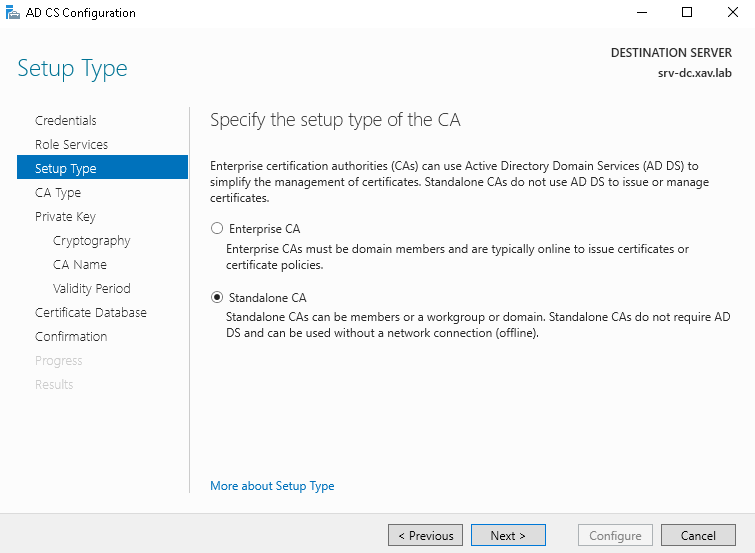
Task: Select the Setup Type step in sidebar
Action: pyautogui.click(x=66, y=169)
